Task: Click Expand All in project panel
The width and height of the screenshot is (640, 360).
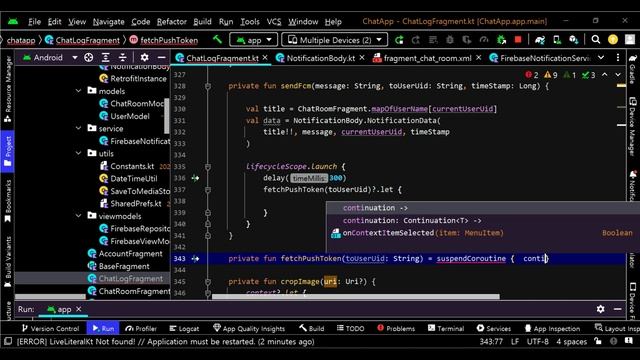Action: [106, 58]
